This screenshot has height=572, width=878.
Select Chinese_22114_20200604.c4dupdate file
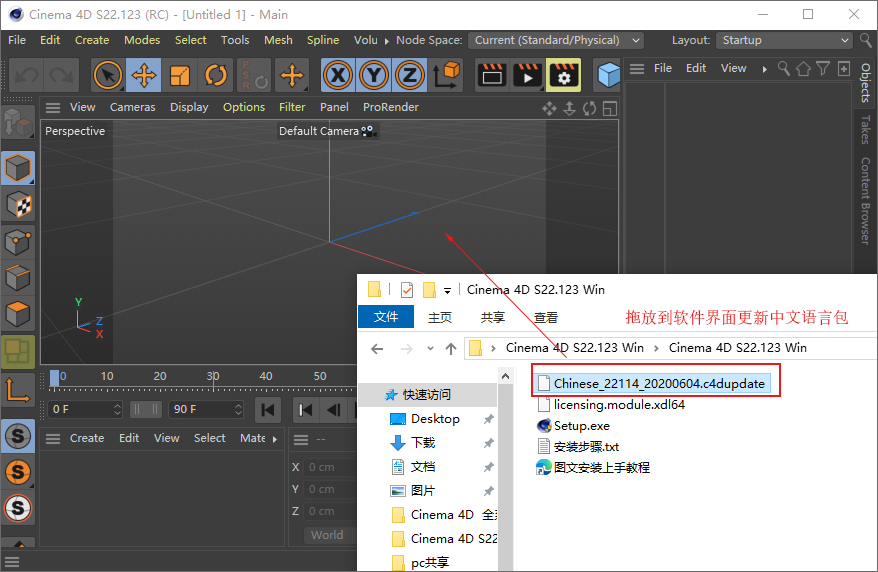[x=659, y=383]
